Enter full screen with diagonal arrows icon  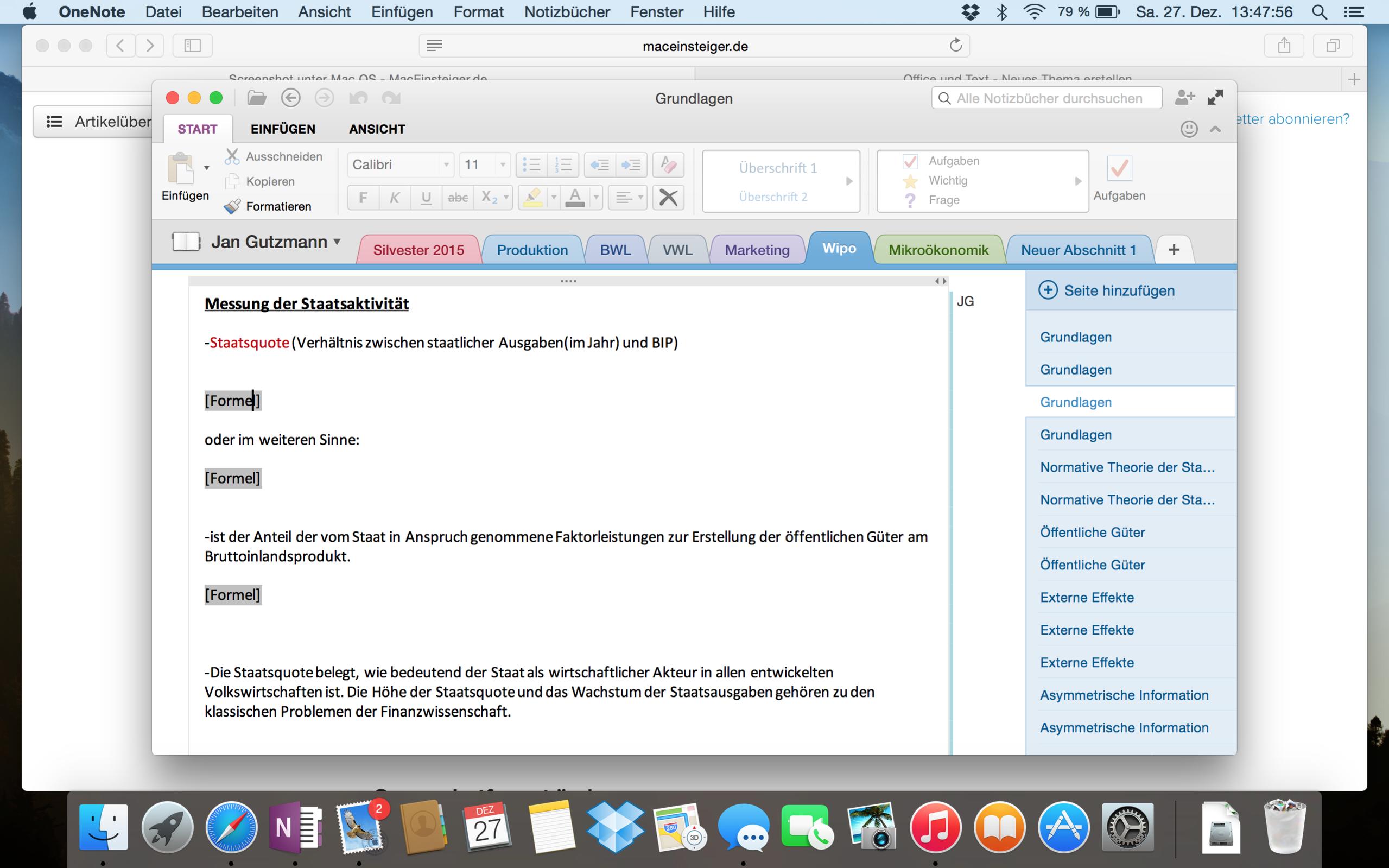click(x=1215, y=98)
